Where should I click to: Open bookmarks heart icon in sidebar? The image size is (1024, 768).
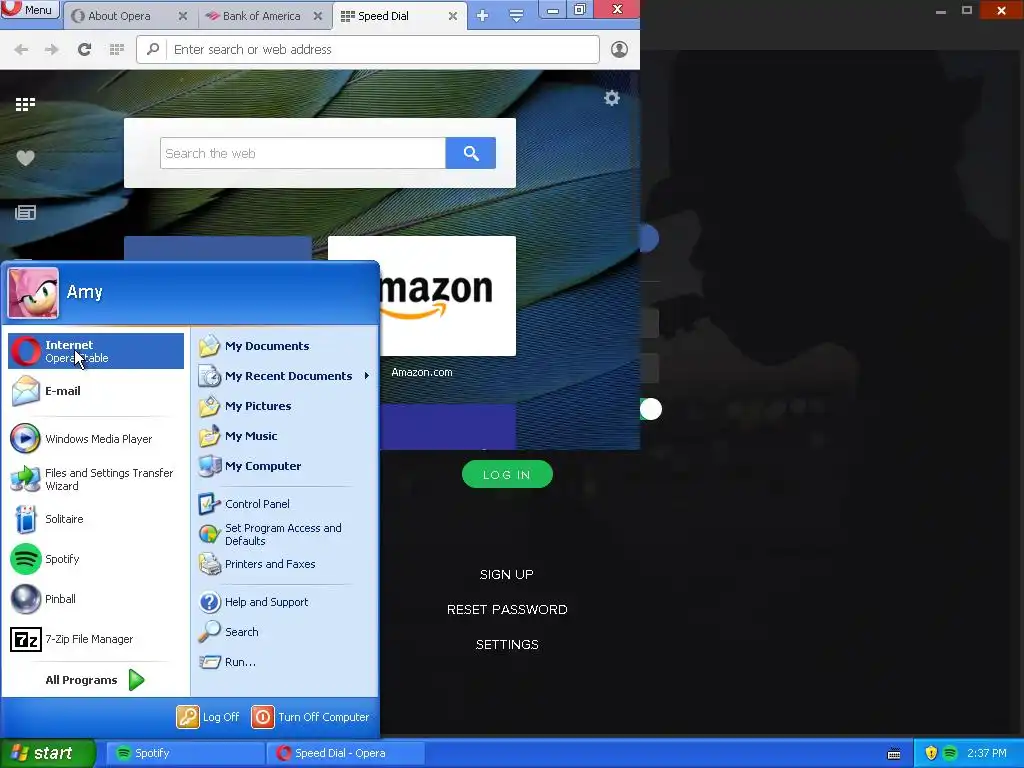(25, 158)
